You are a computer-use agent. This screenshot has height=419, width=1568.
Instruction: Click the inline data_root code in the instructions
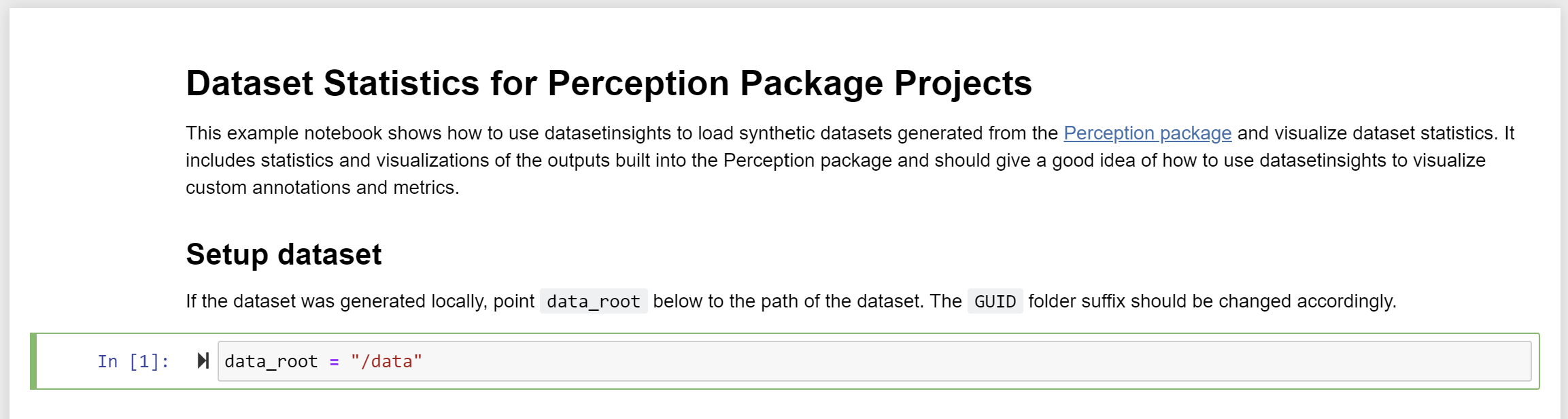(x=593, y=301)
